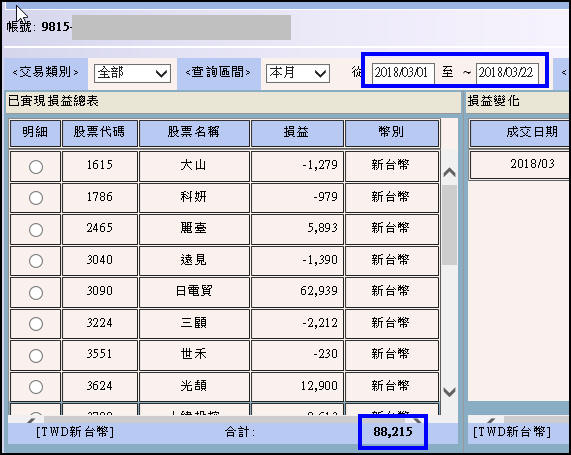Click the down arrow of the table scrollbar

450,392
